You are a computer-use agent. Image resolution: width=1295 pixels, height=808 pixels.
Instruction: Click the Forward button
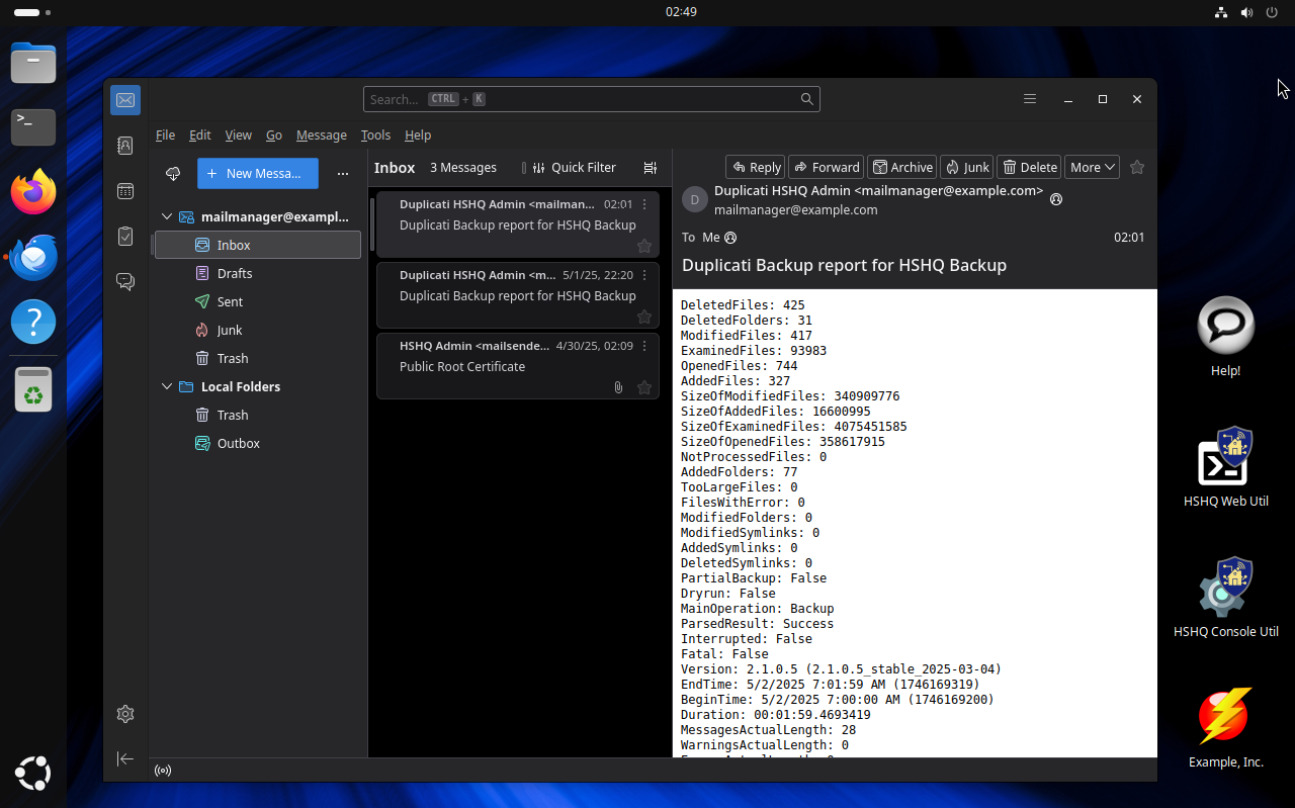click(x=826, y=167)
